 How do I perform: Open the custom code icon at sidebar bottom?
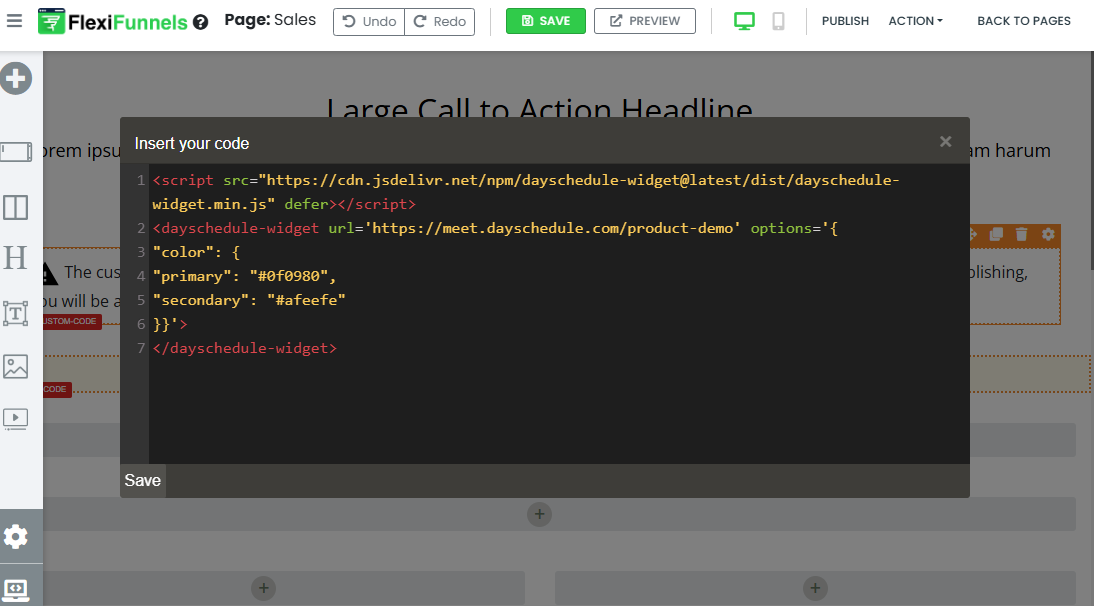point(15,590)
